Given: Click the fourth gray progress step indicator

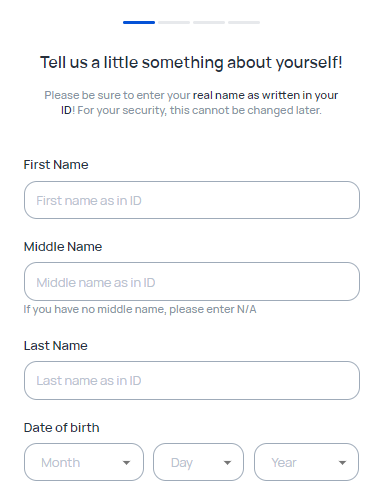Looking at the screenshot, I should (x=244, y=22).
